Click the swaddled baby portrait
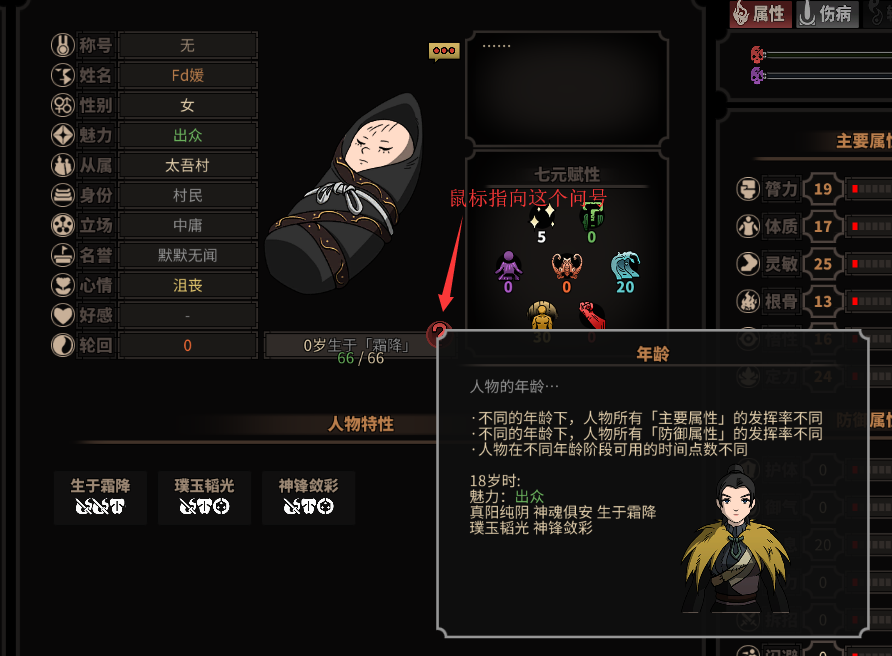The height and width of the screenshot is (656, 892). [x=345, y=193]
